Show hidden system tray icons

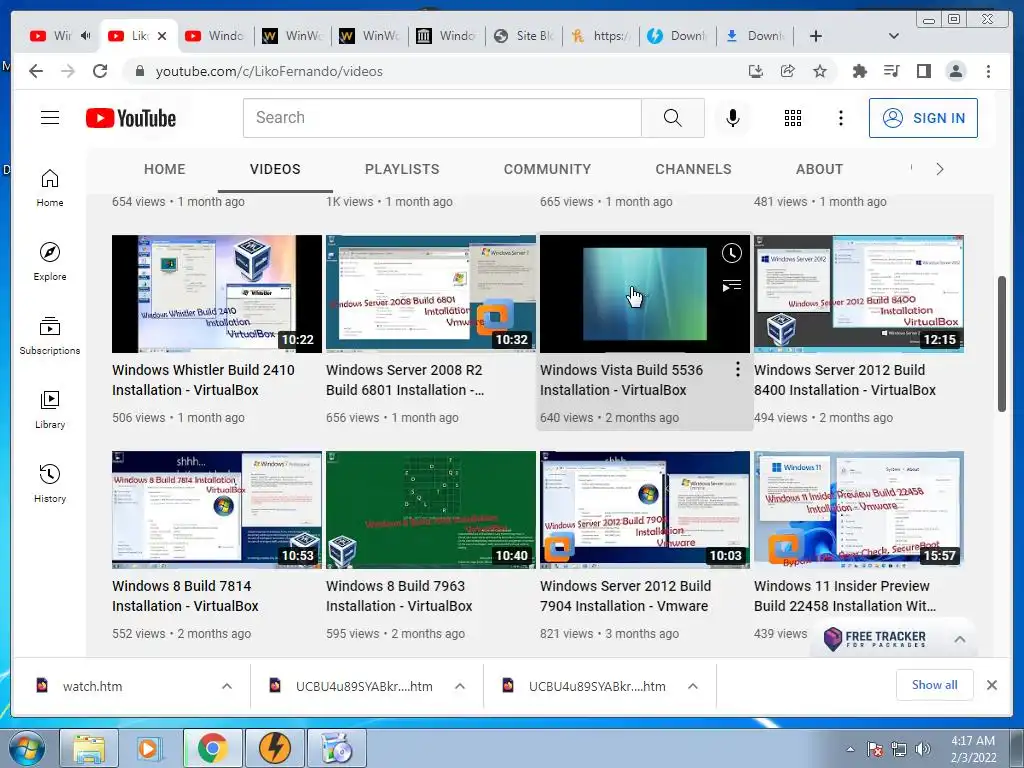(850, 749)
